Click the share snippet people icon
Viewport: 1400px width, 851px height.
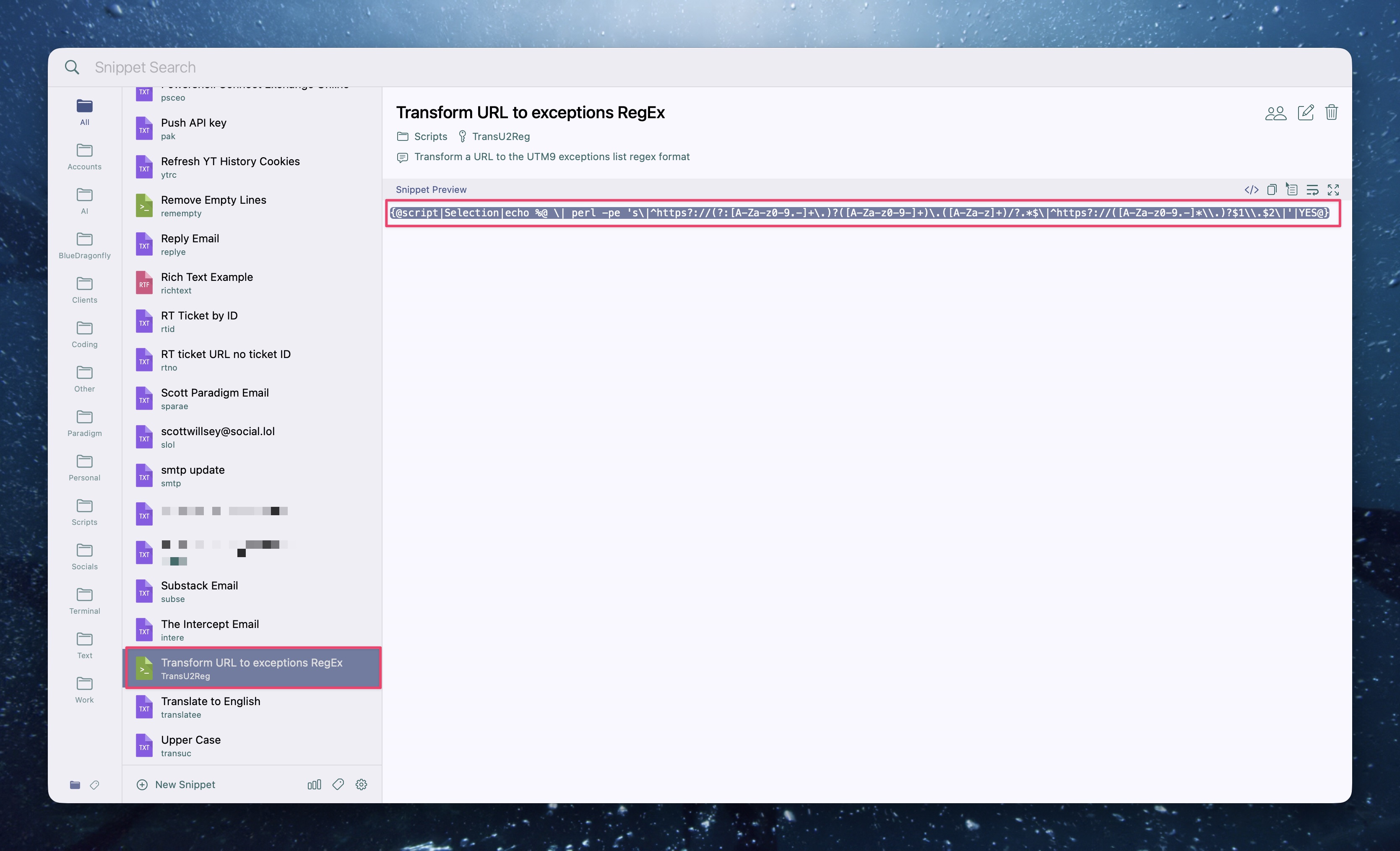(x=1275, y=112)
